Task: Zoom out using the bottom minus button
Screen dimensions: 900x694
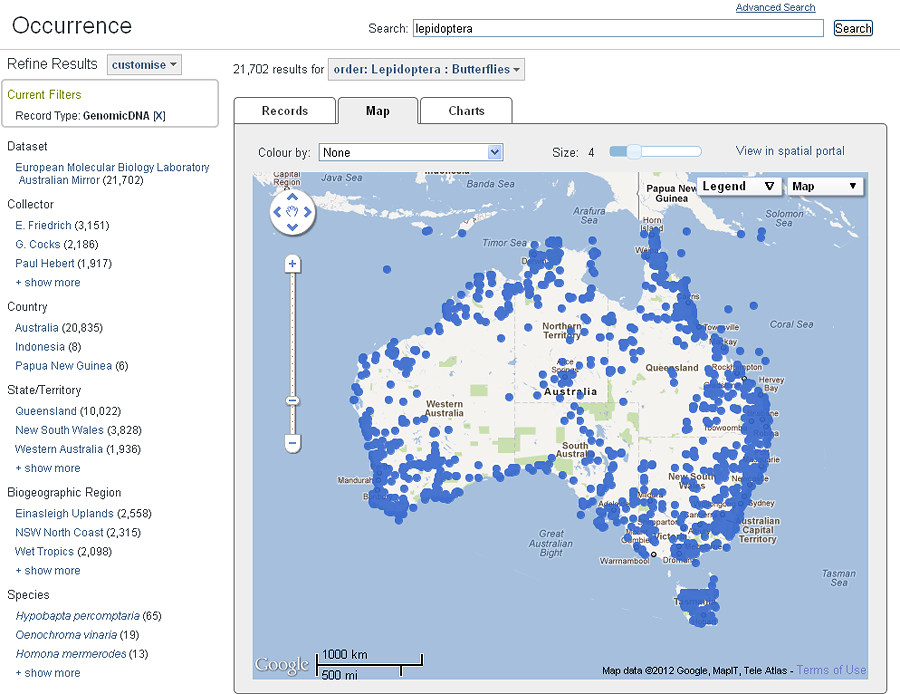Action: pos(292,442)
